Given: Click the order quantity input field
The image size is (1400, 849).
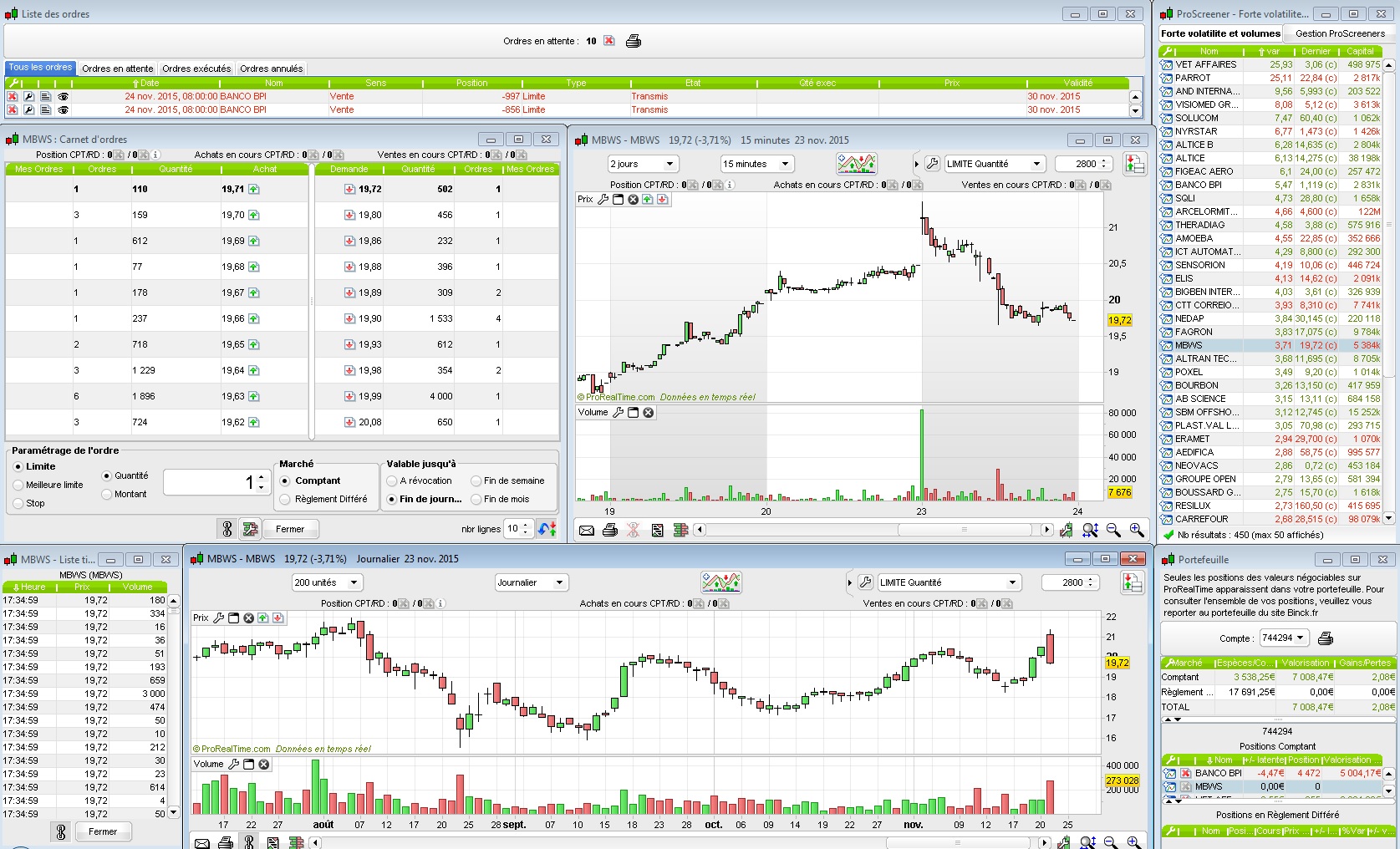Looking at the screenshot, I should 216,482.
